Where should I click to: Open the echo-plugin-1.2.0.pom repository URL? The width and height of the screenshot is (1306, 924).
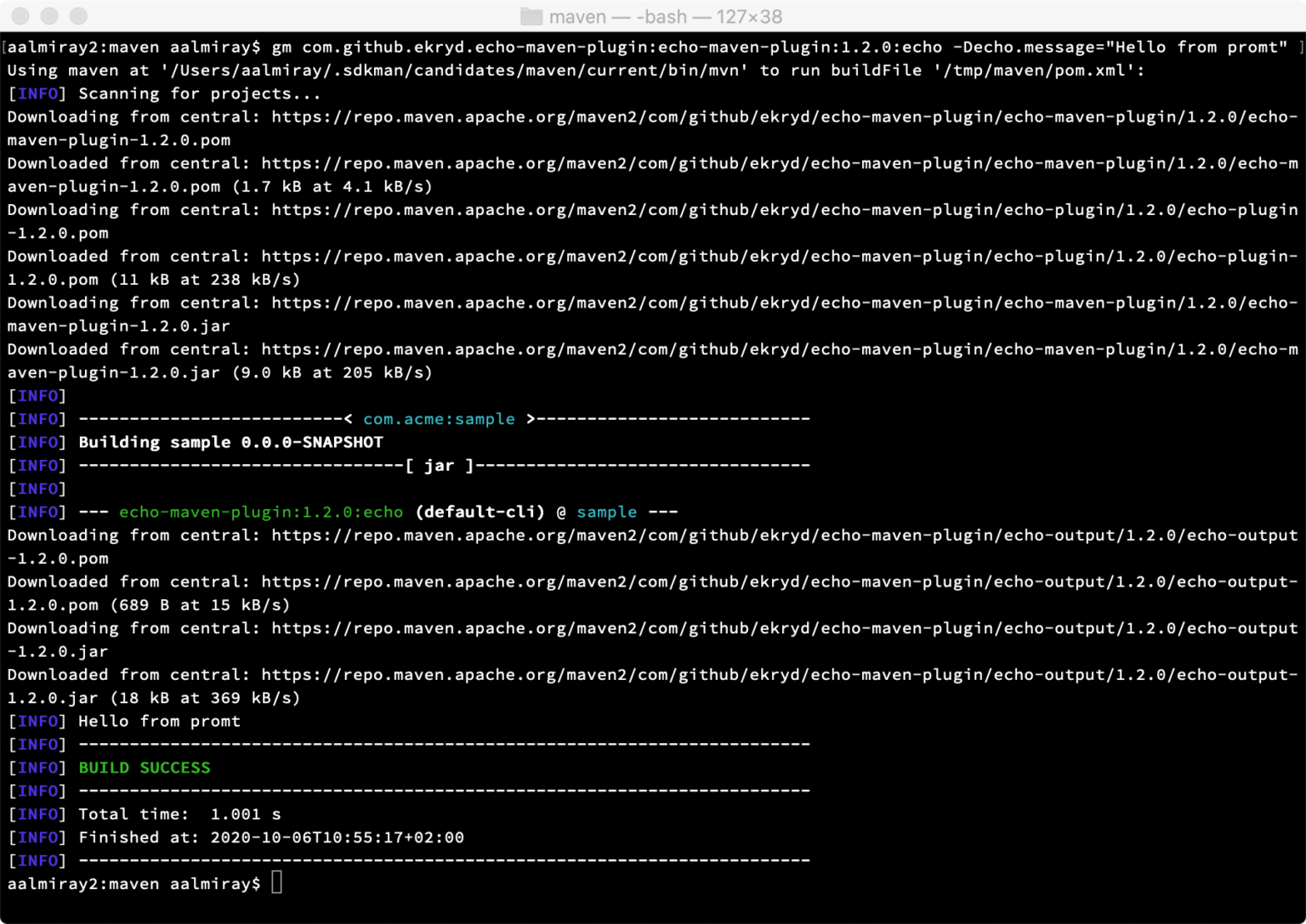point(765,210)
